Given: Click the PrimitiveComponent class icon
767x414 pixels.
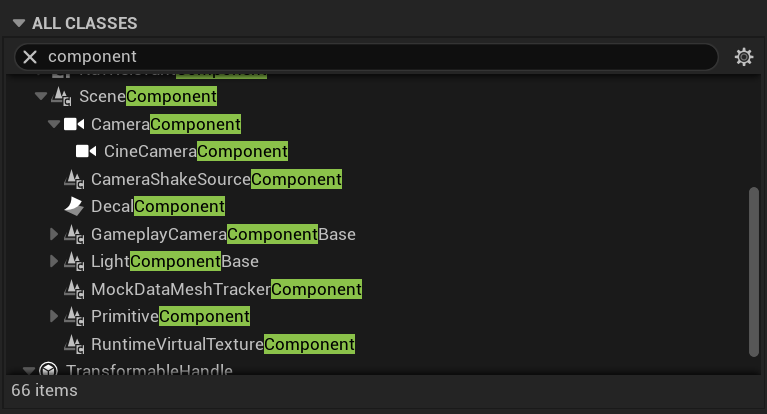Looking at the screenshot, I should pos(74,317).
